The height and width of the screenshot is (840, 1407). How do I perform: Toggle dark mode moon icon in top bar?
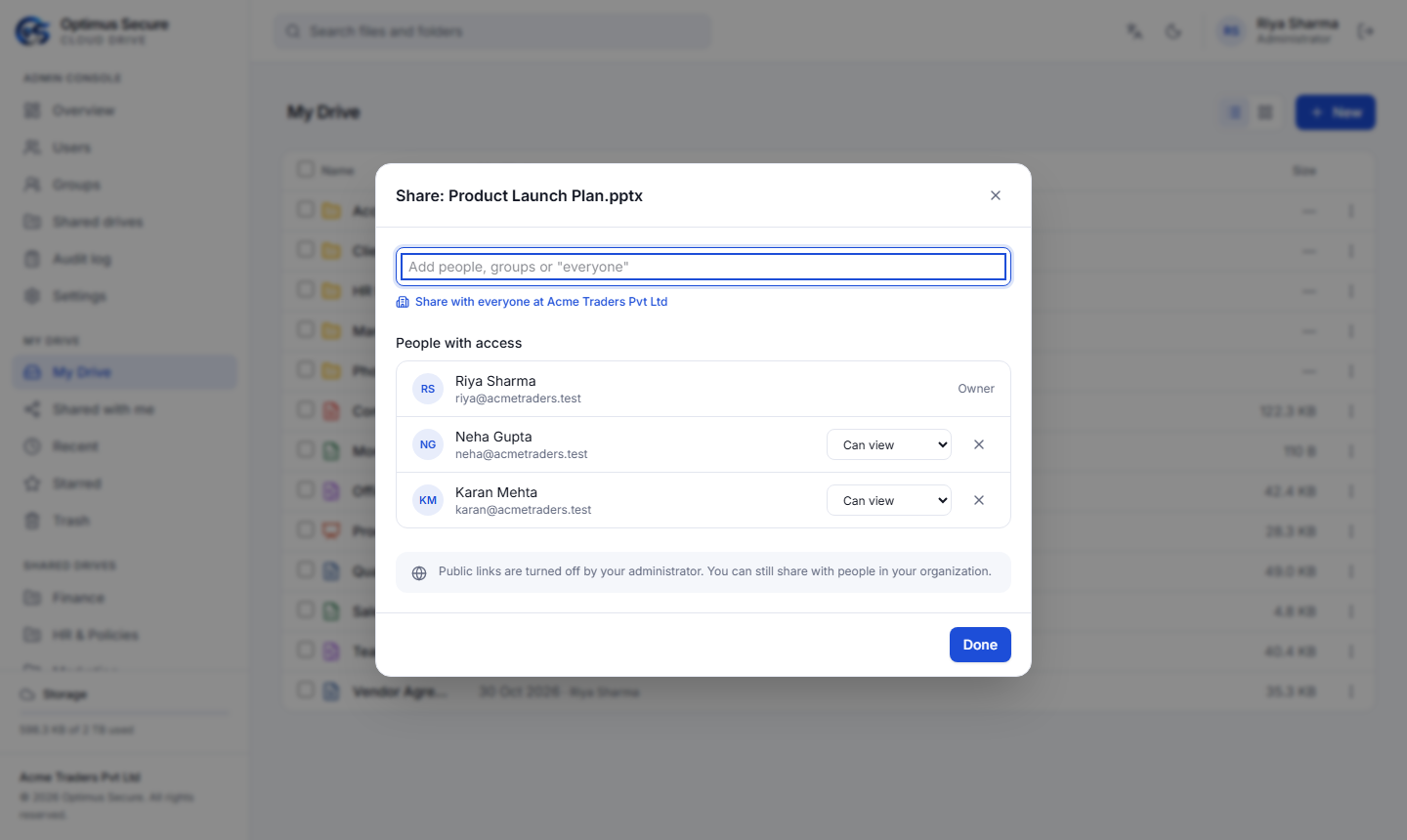(1173, 31)
